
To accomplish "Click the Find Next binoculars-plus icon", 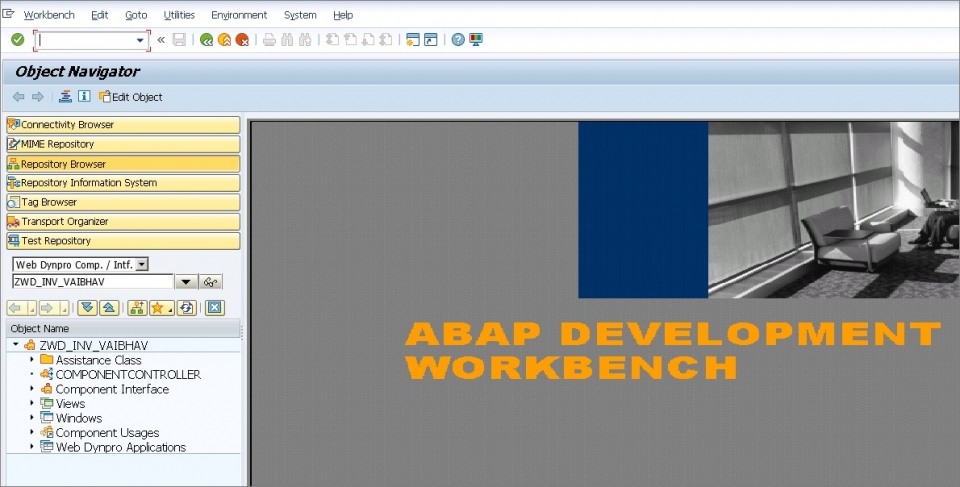I will coord(305,40).
